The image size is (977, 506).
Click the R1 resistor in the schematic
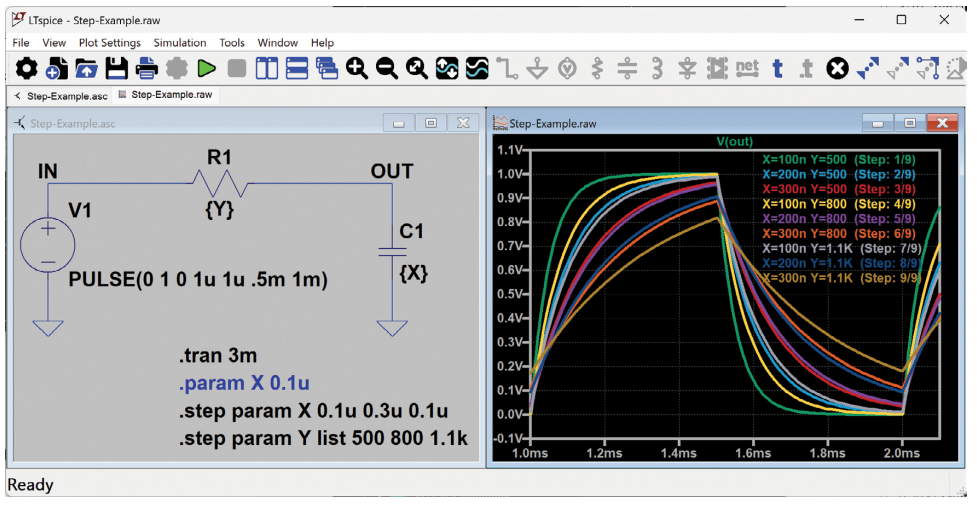click(220, 183)
